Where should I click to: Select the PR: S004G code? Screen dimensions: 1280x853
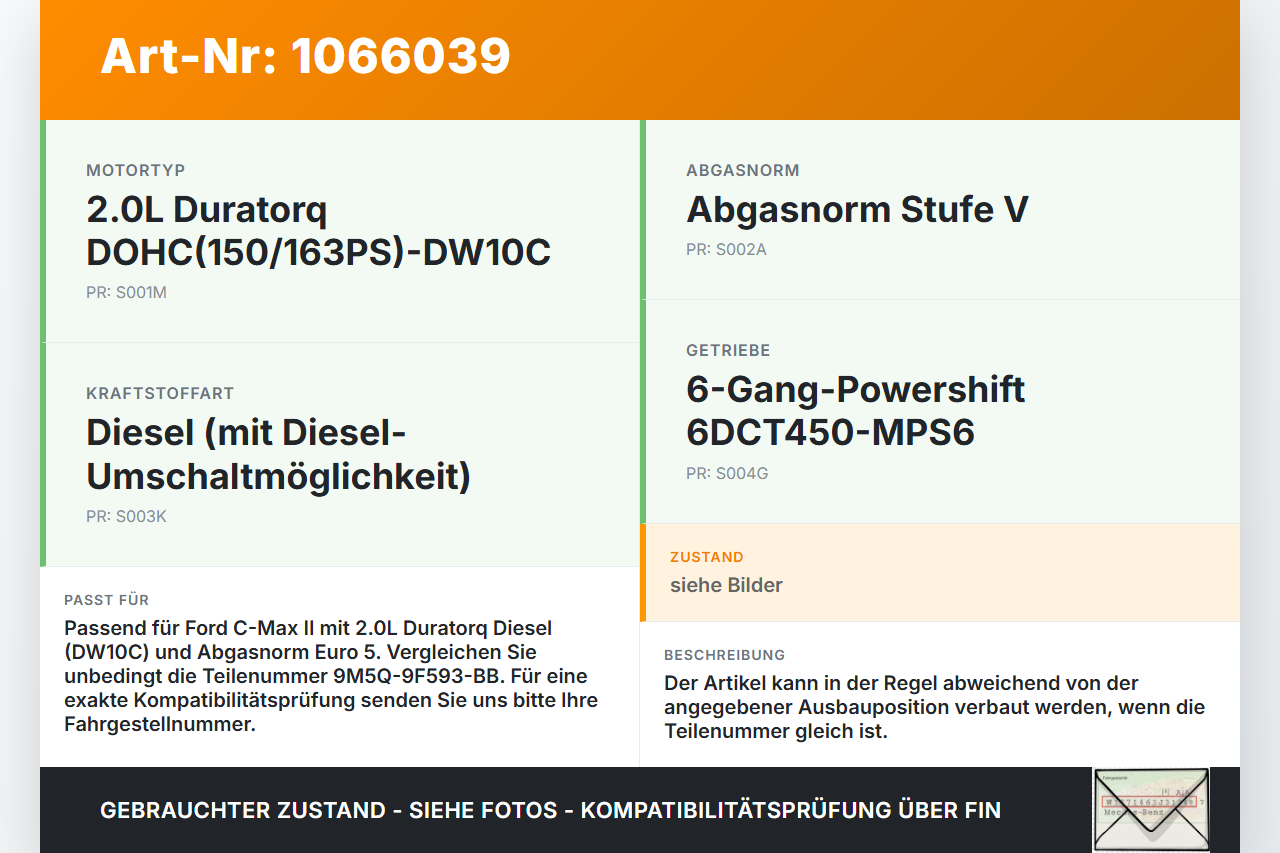coord(727,473)
